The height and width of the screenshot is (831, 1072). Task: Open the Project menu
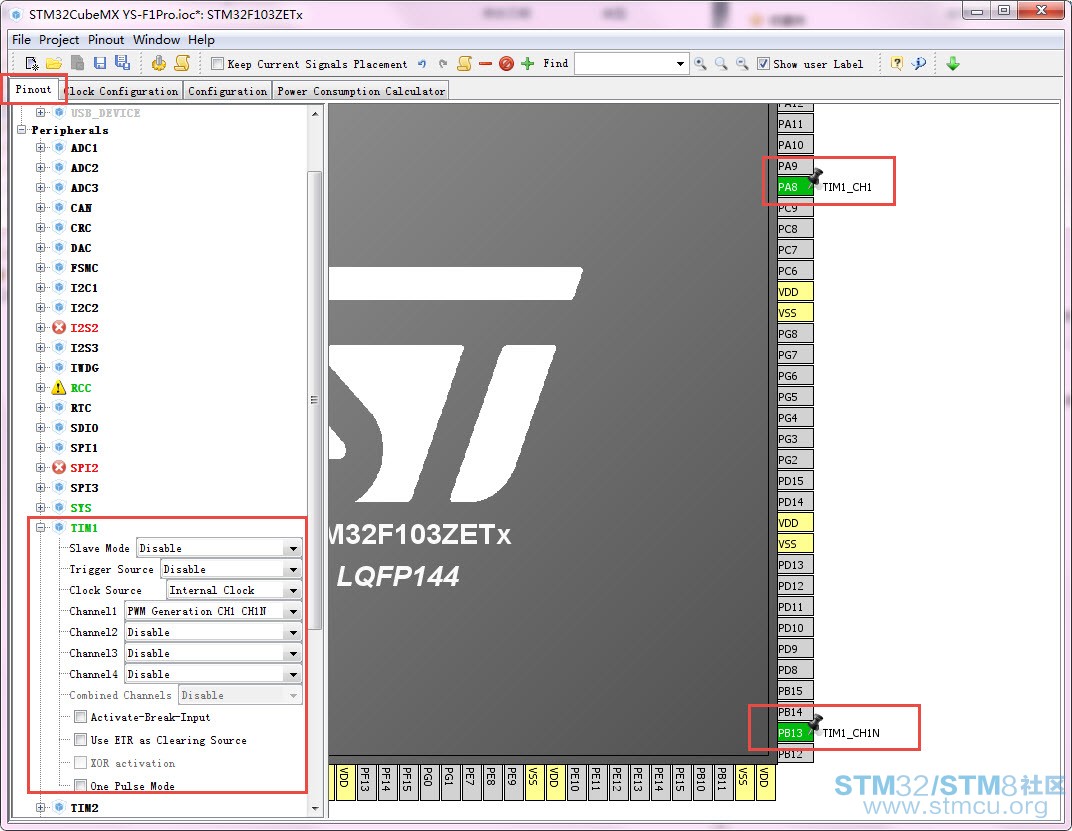(x=59, y=40)
